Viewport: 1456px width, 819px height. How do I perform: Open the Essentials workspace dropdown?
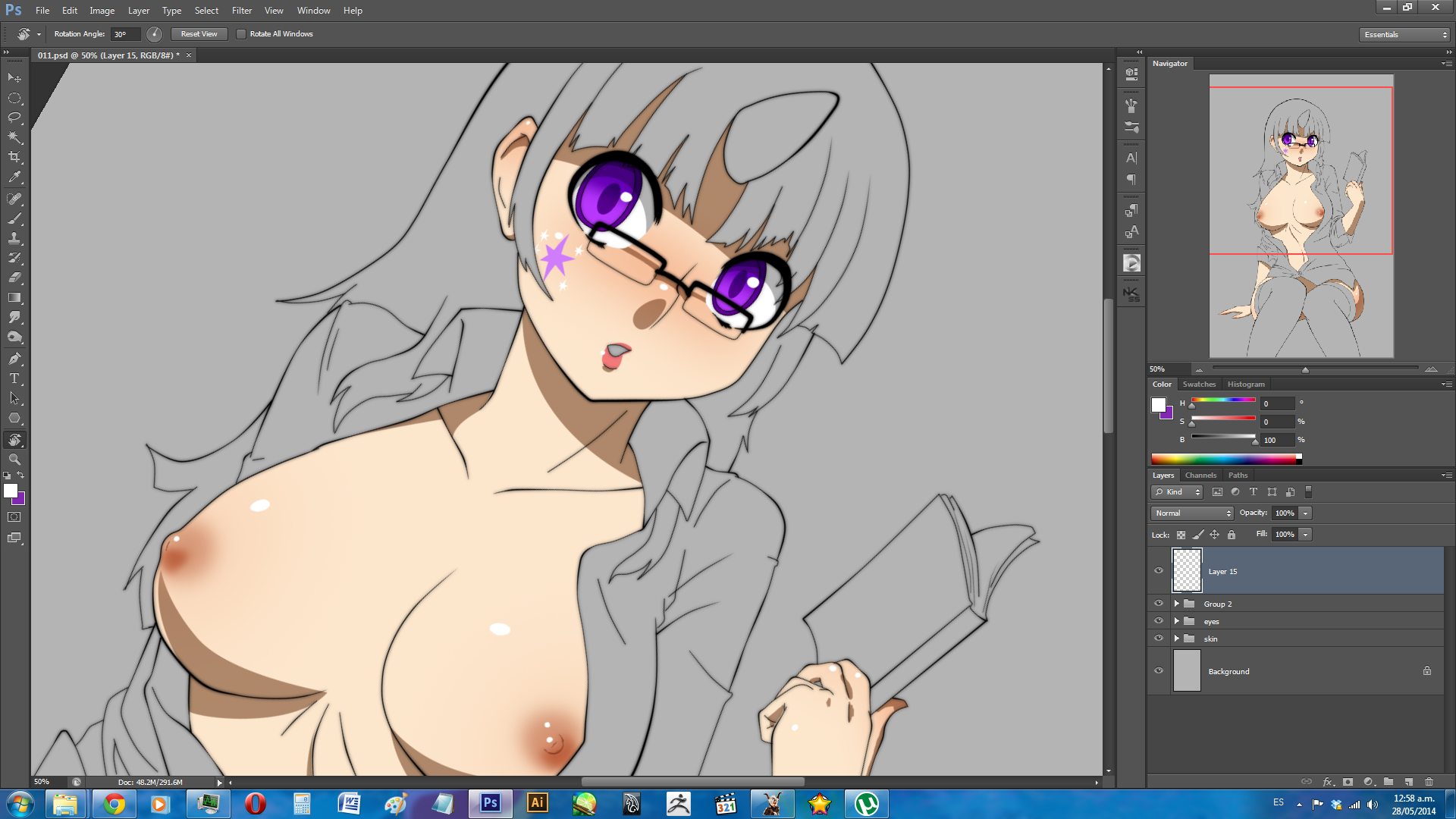point(1404,35)
